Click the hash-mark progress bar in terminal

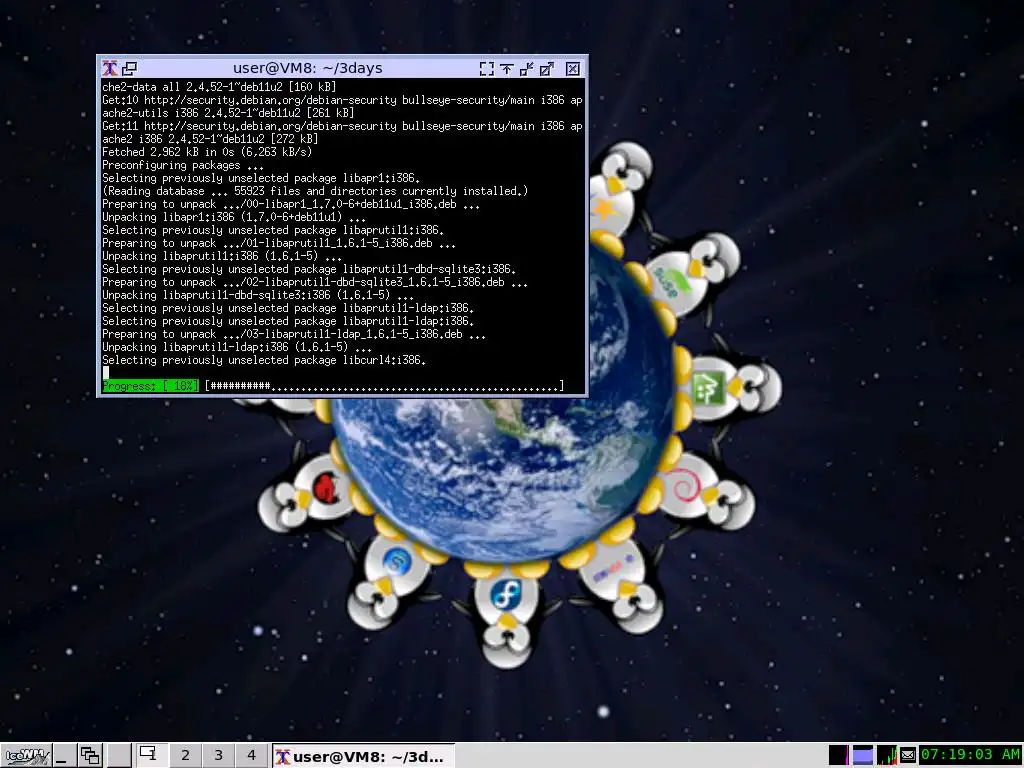pyautogui.click(x=384, y=386)
